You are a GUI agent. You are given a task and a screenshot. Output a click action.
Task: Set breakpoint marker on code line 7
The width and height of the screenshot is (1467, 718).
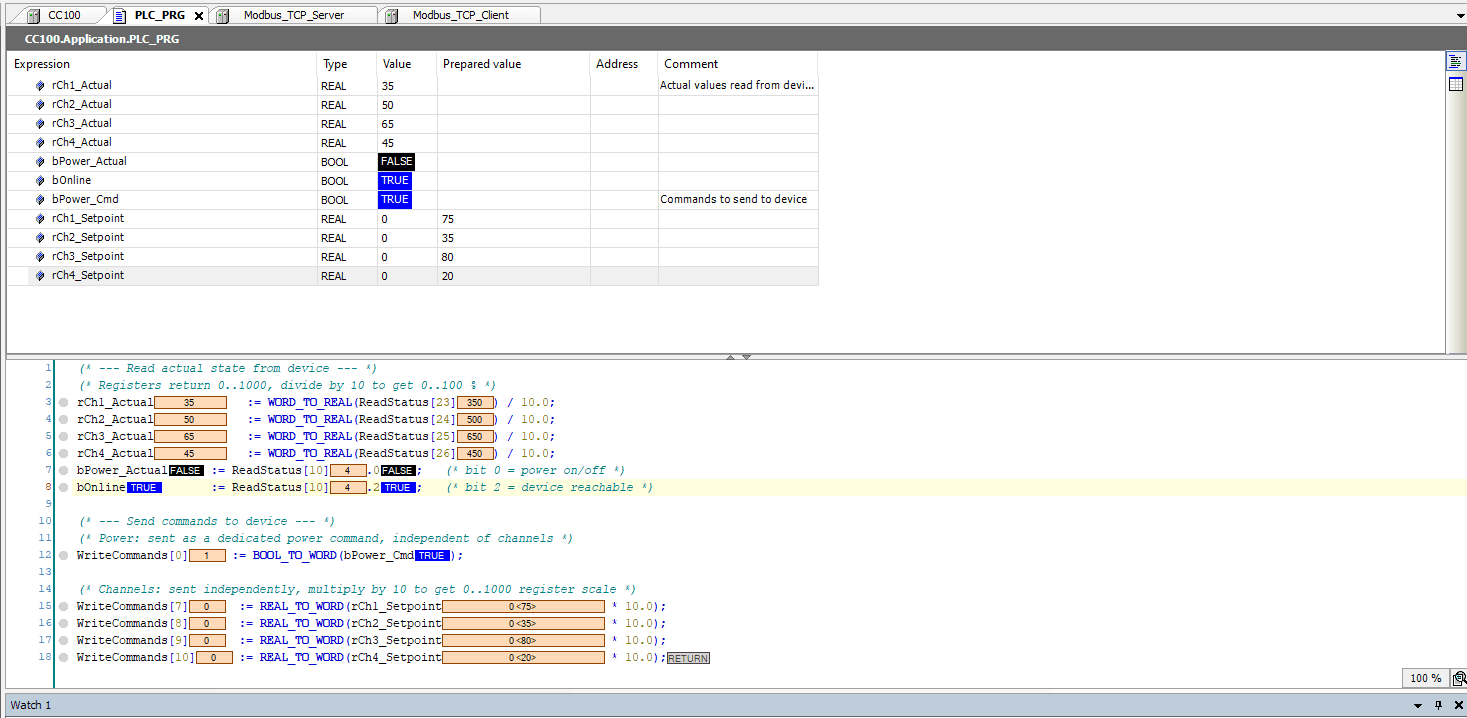pos(64,471)
